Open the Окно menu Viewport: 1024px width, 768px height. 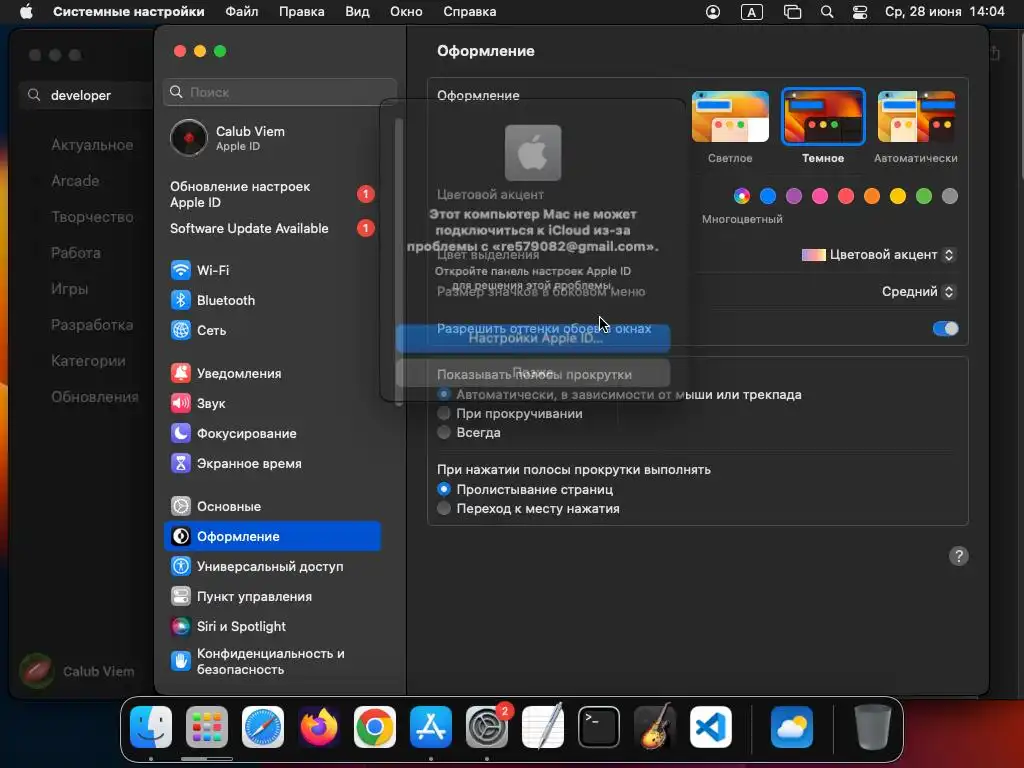tap(406, 12)
